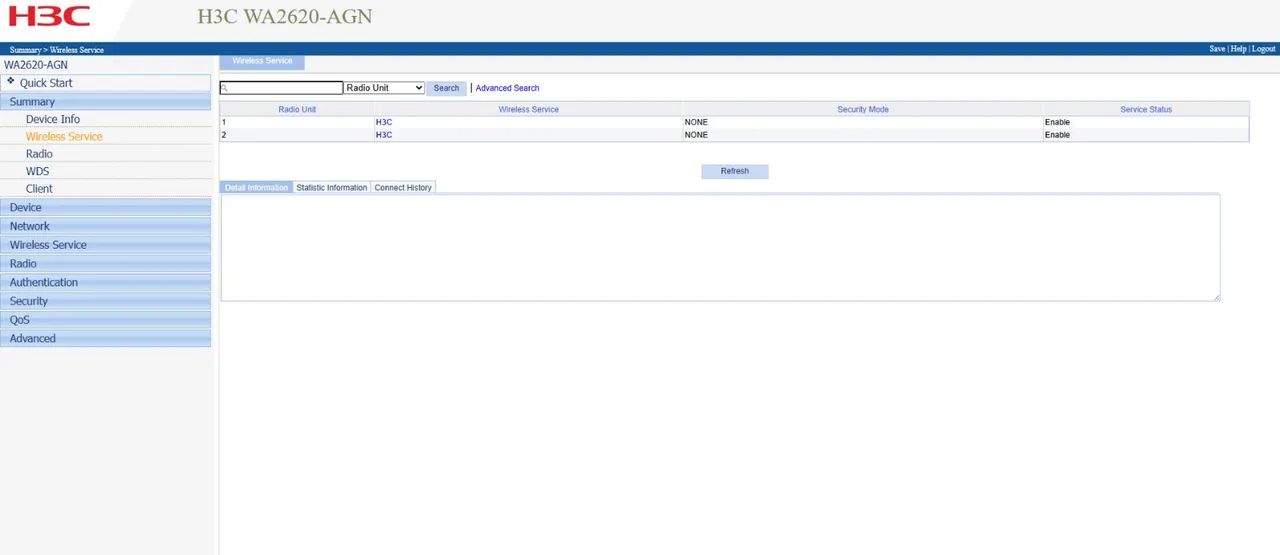Expand the Authentication menu section

tap(43, 282)
